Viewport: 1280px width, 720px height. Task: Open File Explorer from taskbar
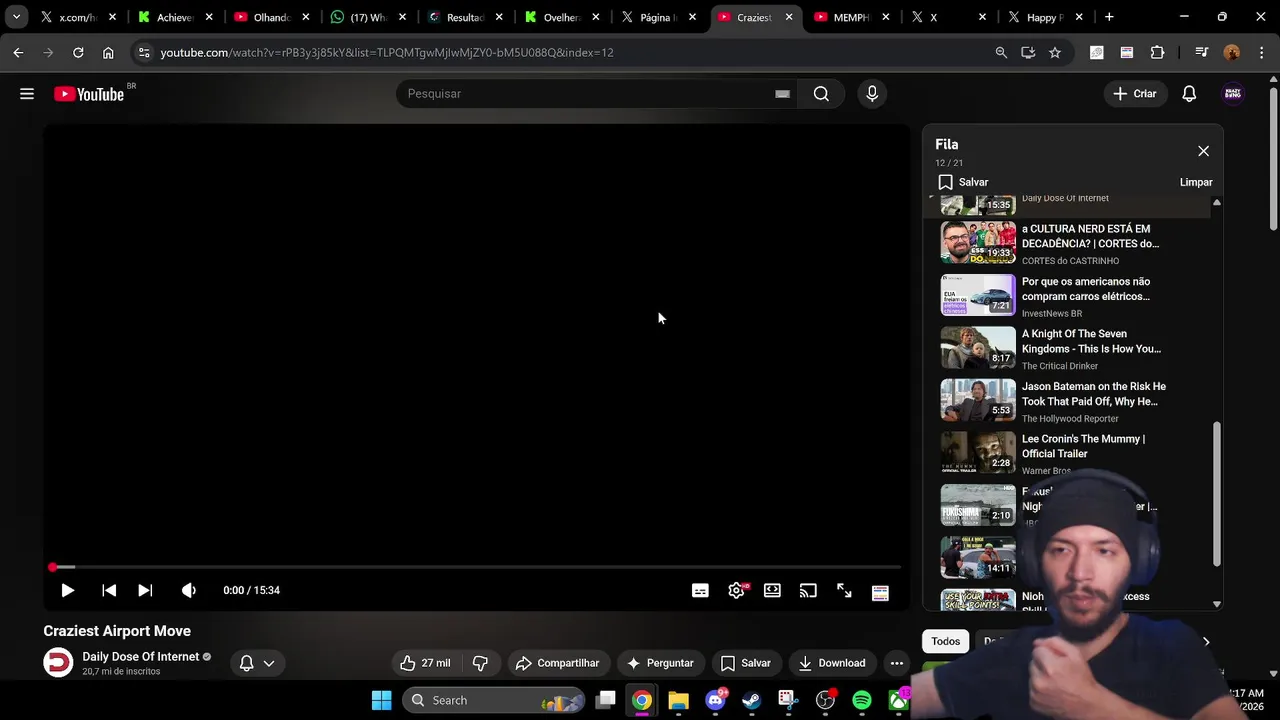coord(678,700)
